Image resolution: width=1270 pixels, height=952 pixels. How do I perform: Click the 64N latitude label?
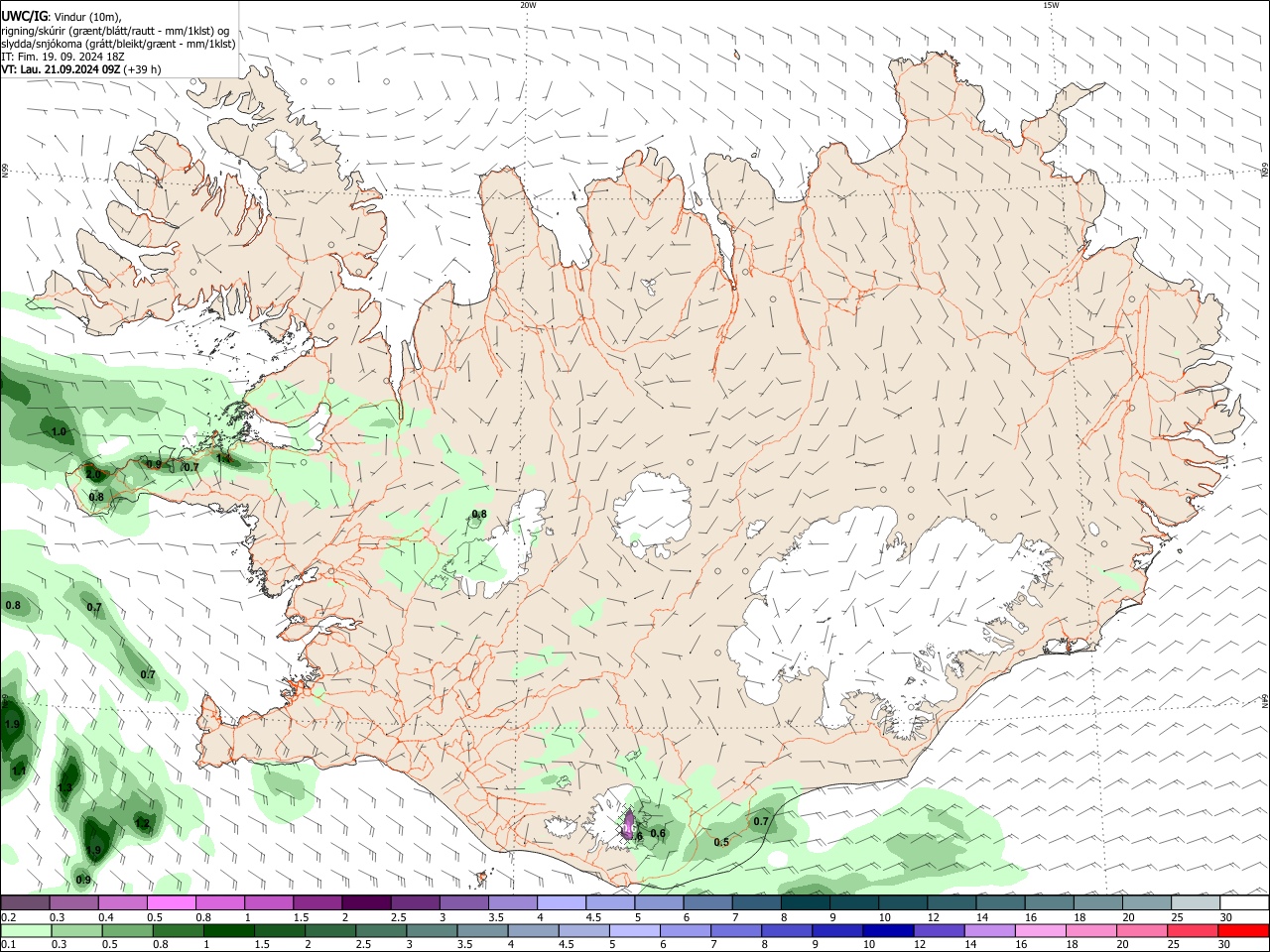(1265, 701)
